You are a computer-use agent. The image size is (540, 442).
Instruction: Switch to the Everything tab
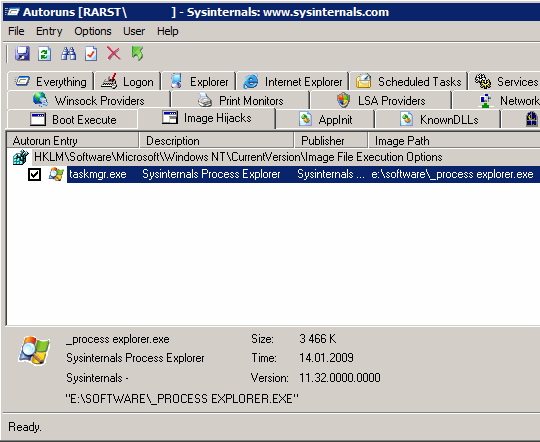click(50, 82)
